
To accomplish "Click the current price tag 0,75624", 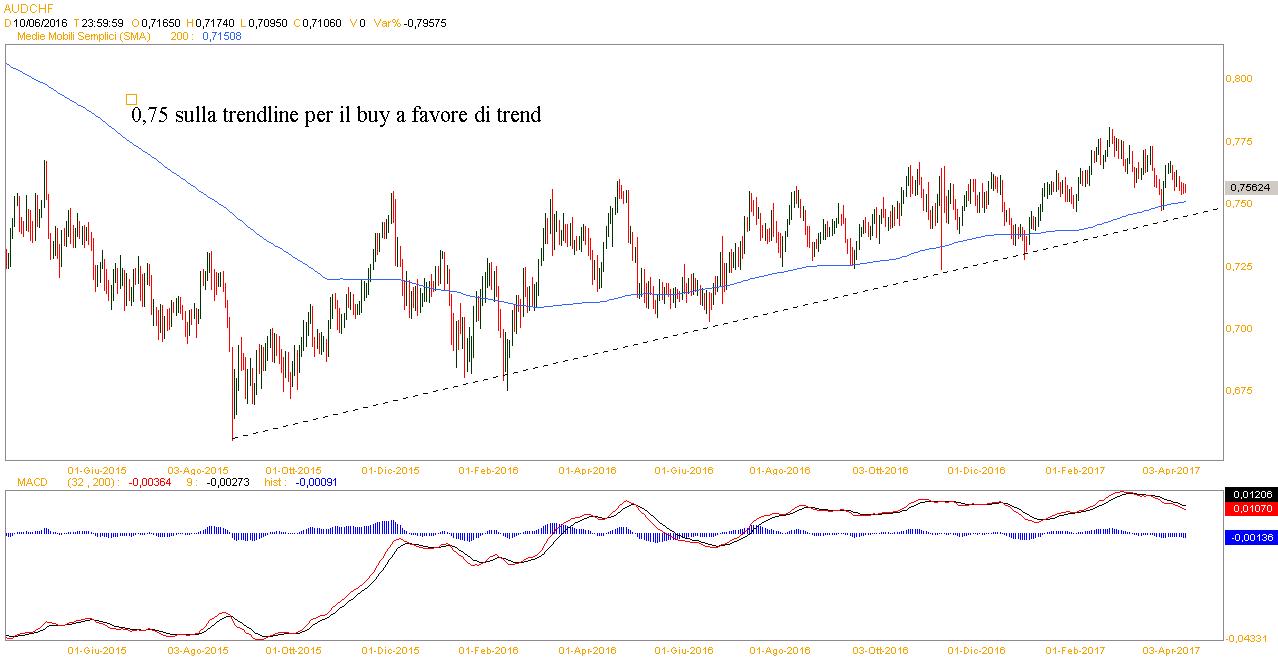I will [x=1249, y=187].
